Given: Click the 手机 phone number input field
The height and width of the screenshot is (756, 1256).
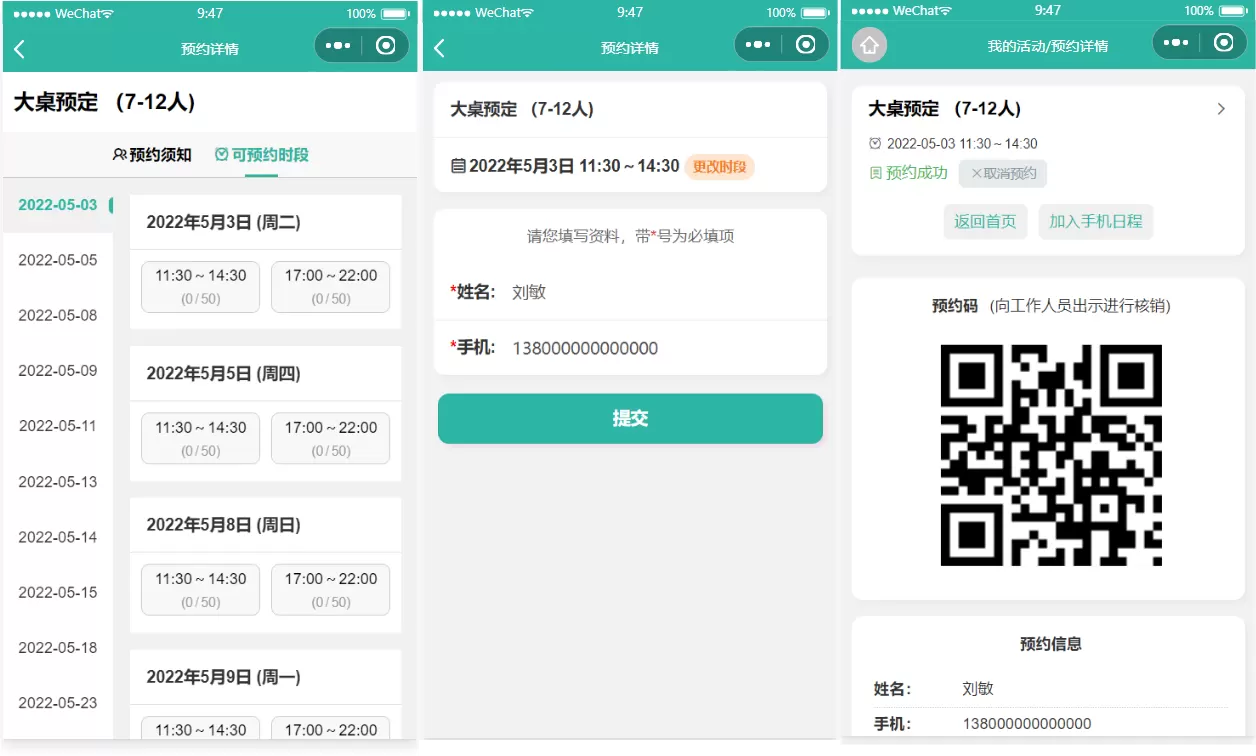Looking at the screenshot, I should click(630, 348).
